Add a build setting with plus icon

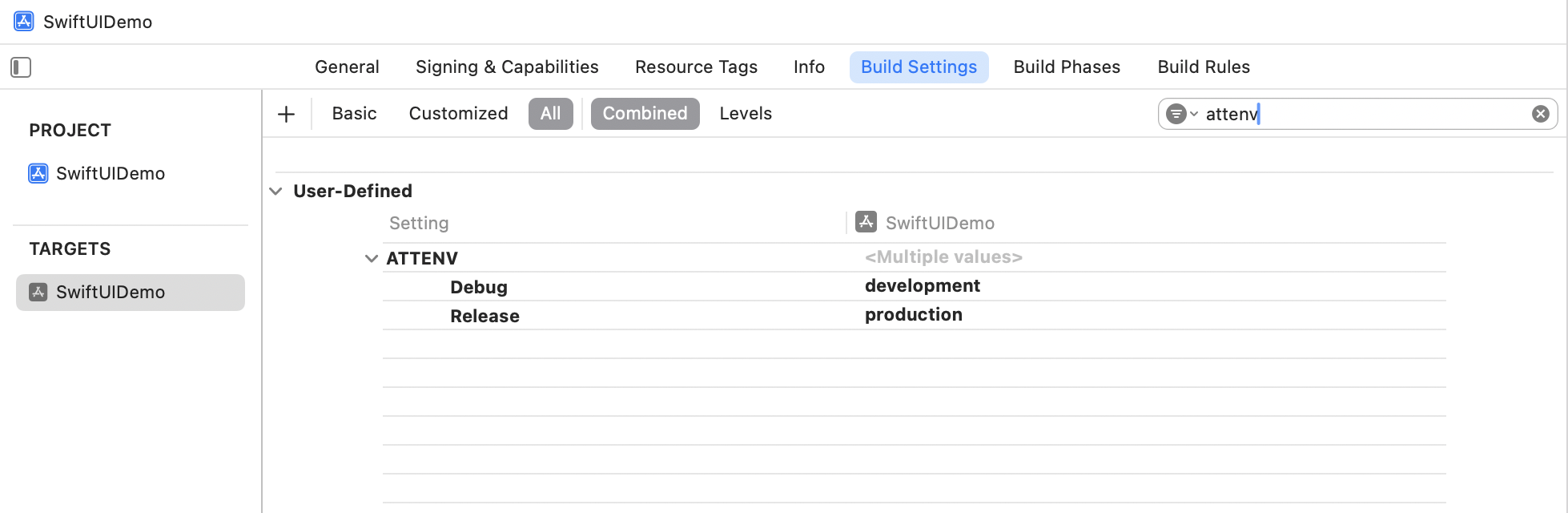click(286, 114)
